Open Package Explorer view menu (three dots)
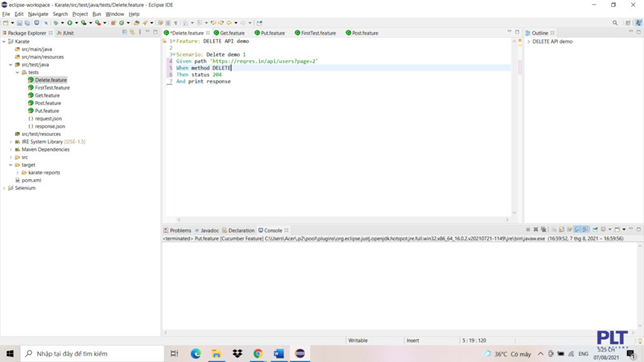 (140, 32)
